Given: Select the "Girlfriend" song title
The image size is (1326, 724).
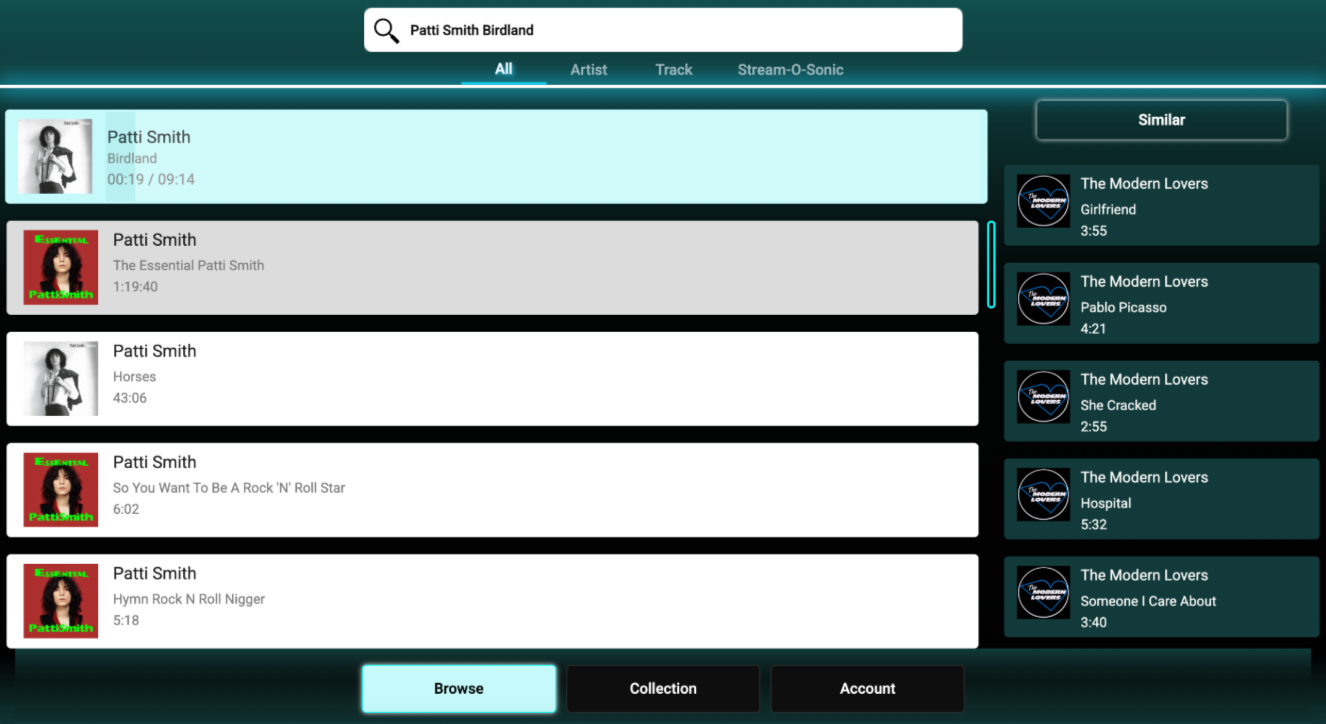Looking at the screenshot, I should tap(1108, 210).
